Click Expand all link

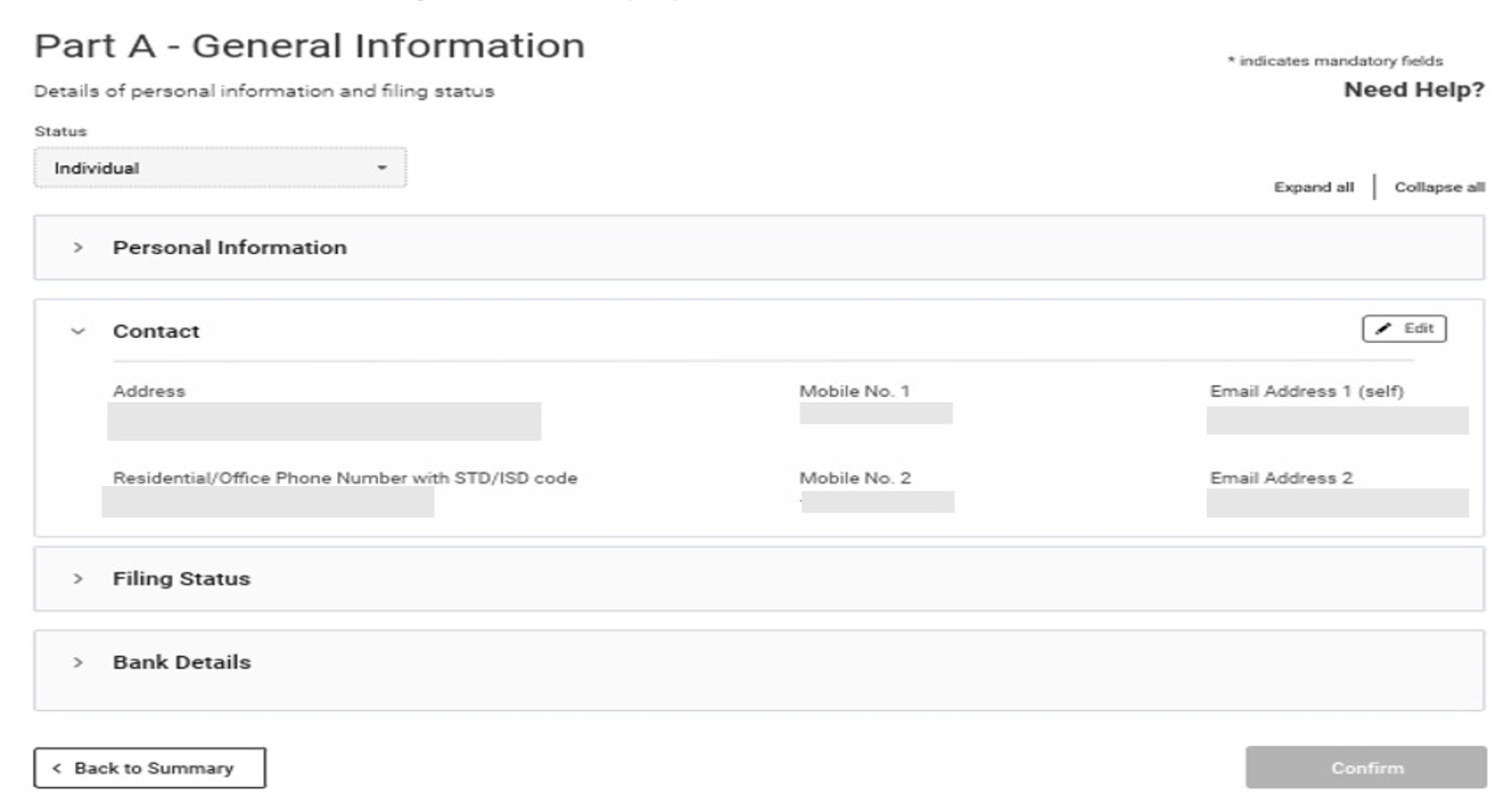click(1314, 187)
